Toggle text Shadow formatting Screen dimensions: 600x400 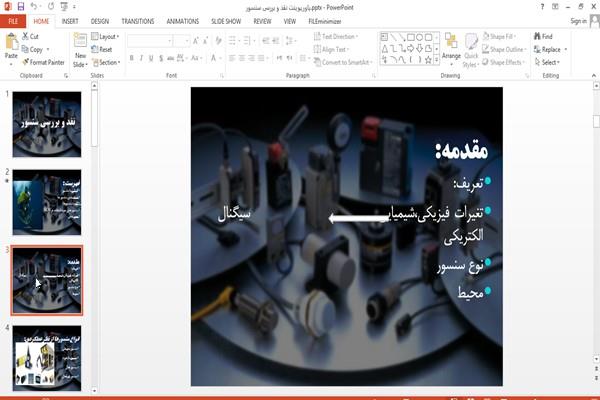[x=161, y=58]
